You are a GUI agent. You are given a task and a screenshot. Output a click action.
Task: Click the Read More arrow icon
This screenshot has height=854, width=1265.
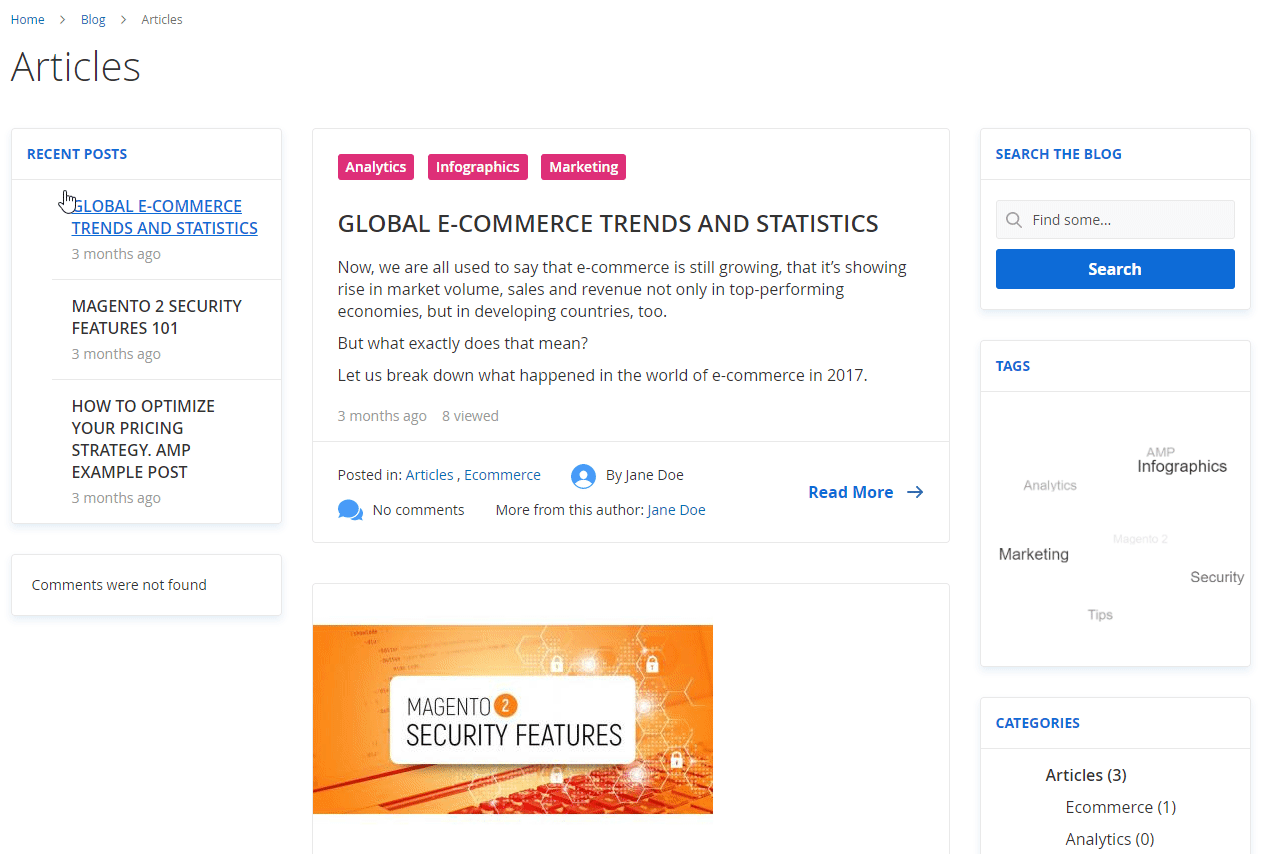tap(915, 492)
